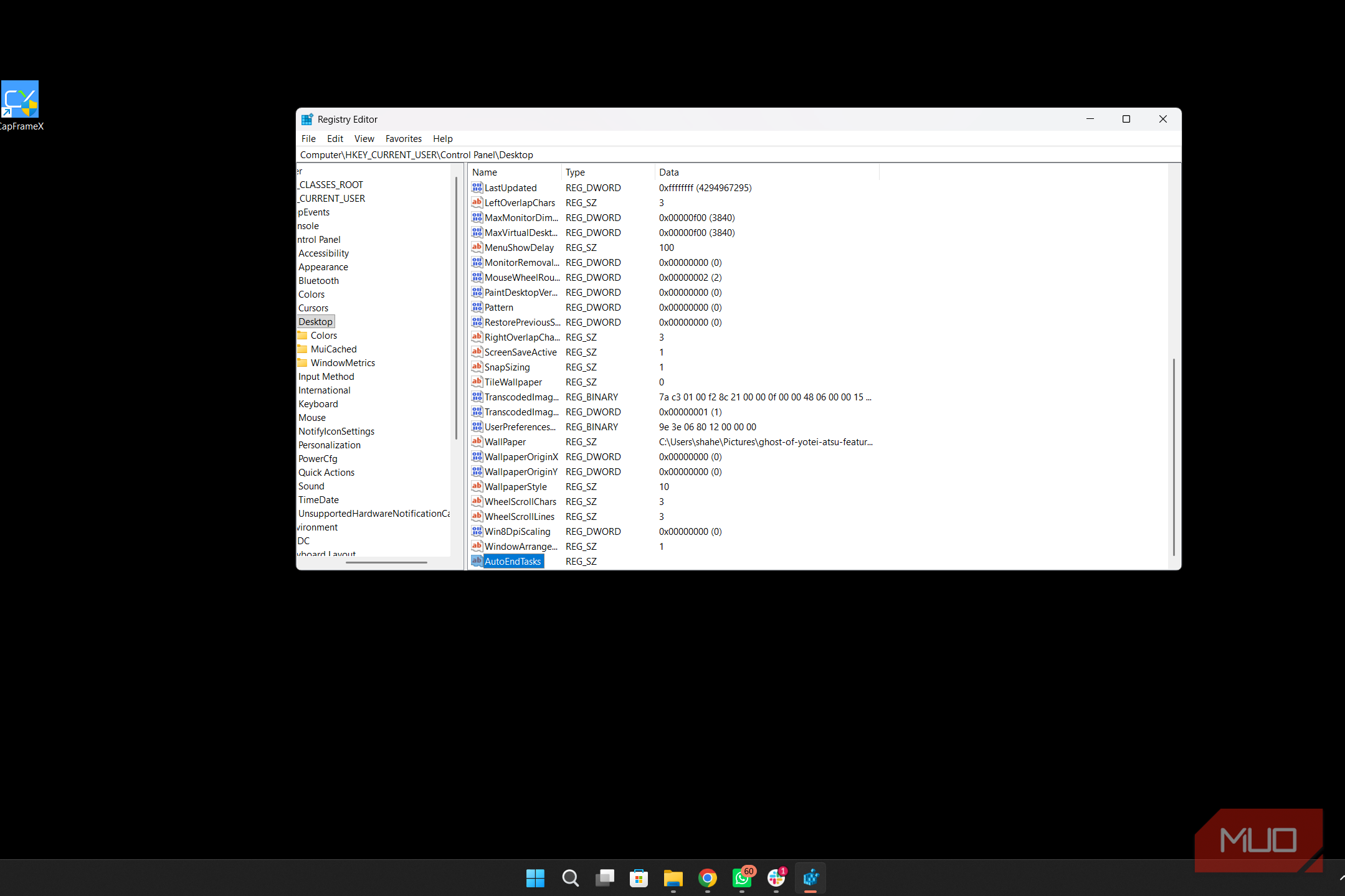This screenshot has height=896, width=1345.
Task: Sort values by Name column header
Action: 515,172
